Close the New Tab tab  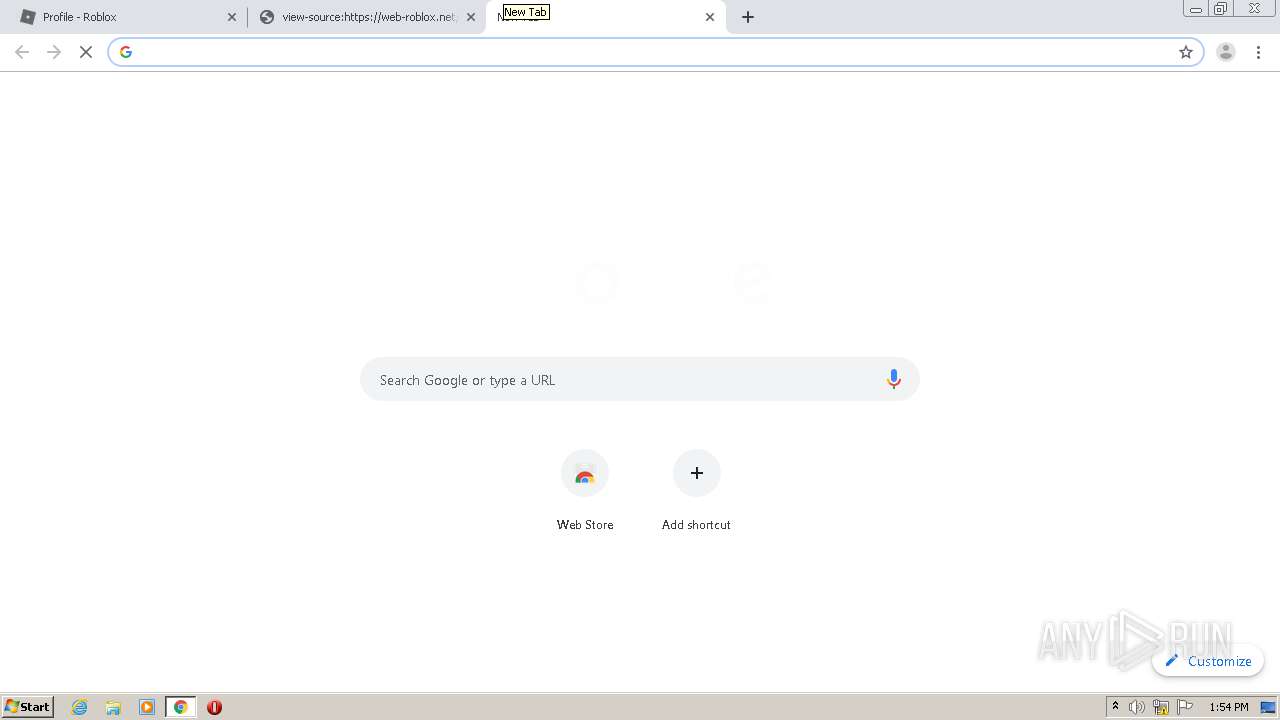point(710,17)
